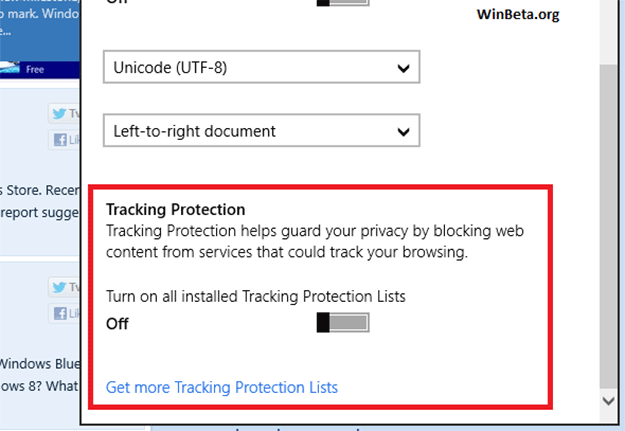Click the chevron on the Unicode (UTF-8) box
Viewport: 625px width, 431px height.
[x=403, y=69]
